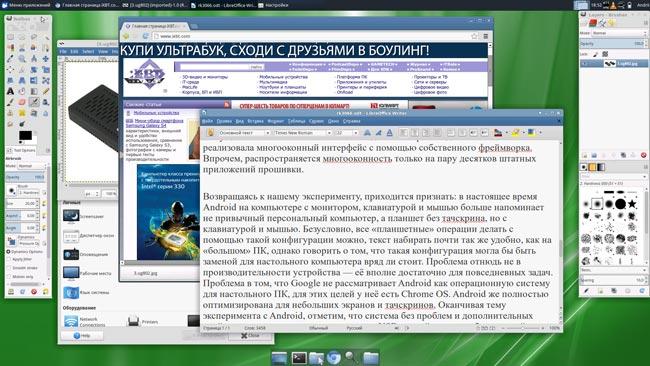Click Close button in settings window
The image size is (650, 366).
tap(250, 335)
